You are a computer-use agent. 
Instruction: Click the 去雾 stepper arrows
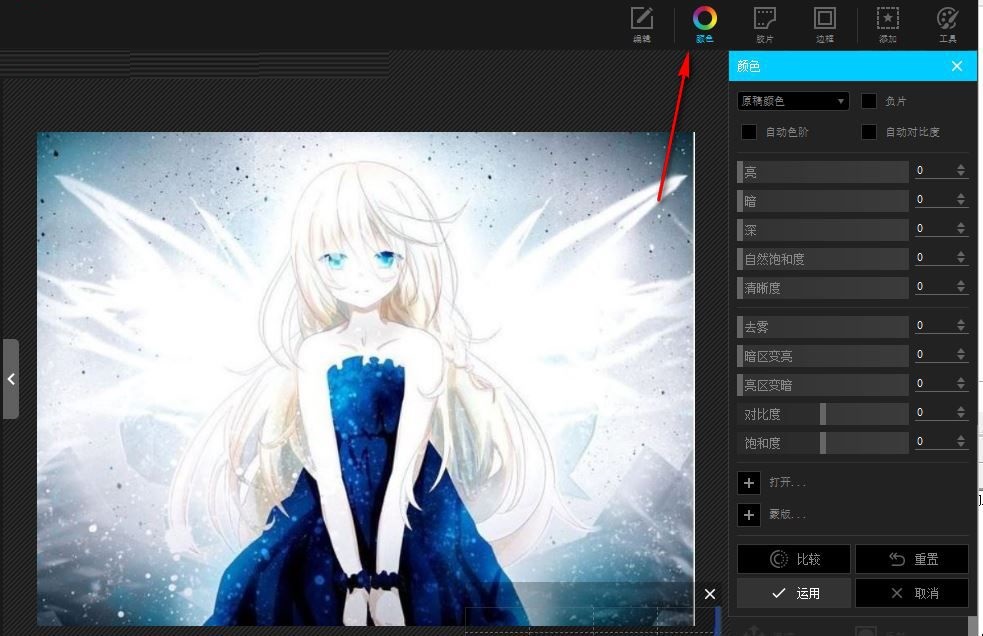tap(960, 325)
